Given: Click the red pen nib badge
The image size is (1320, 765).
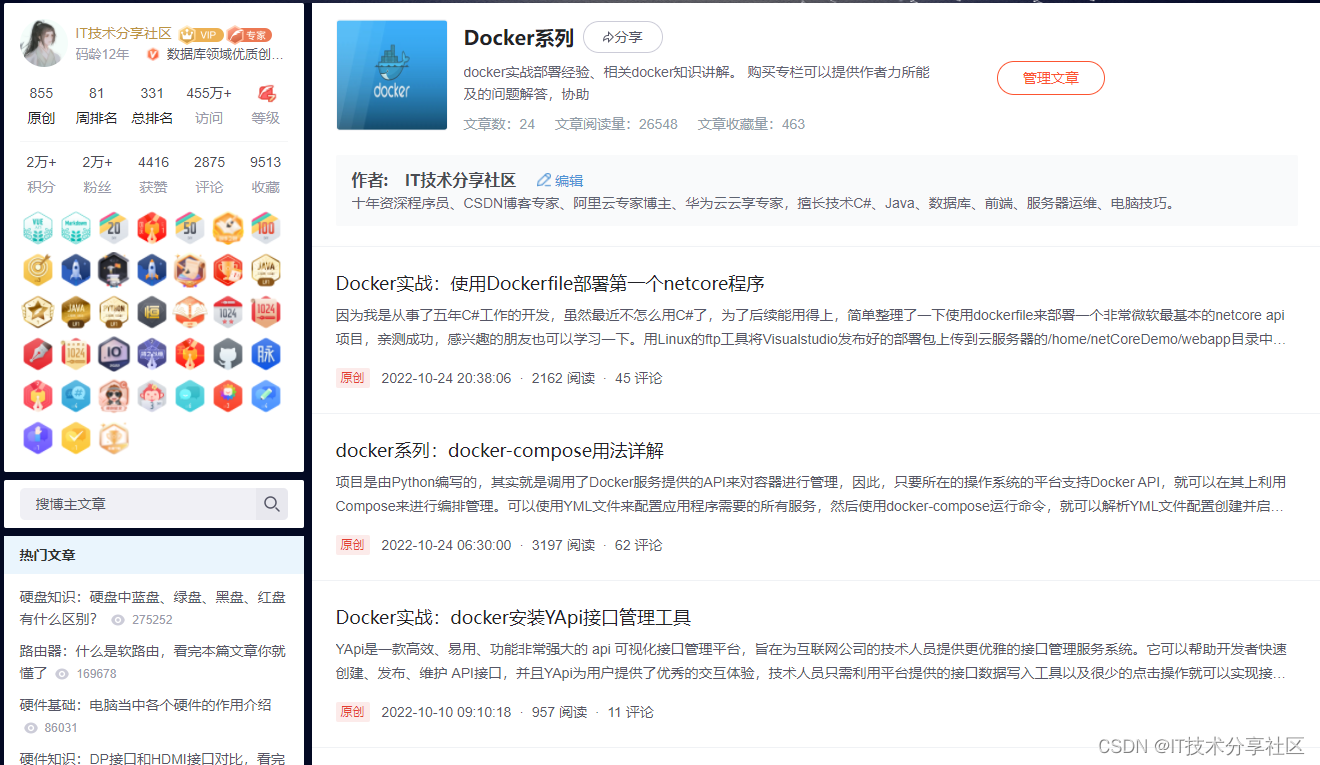Looking at the screenshot, I should coord(39,354).
